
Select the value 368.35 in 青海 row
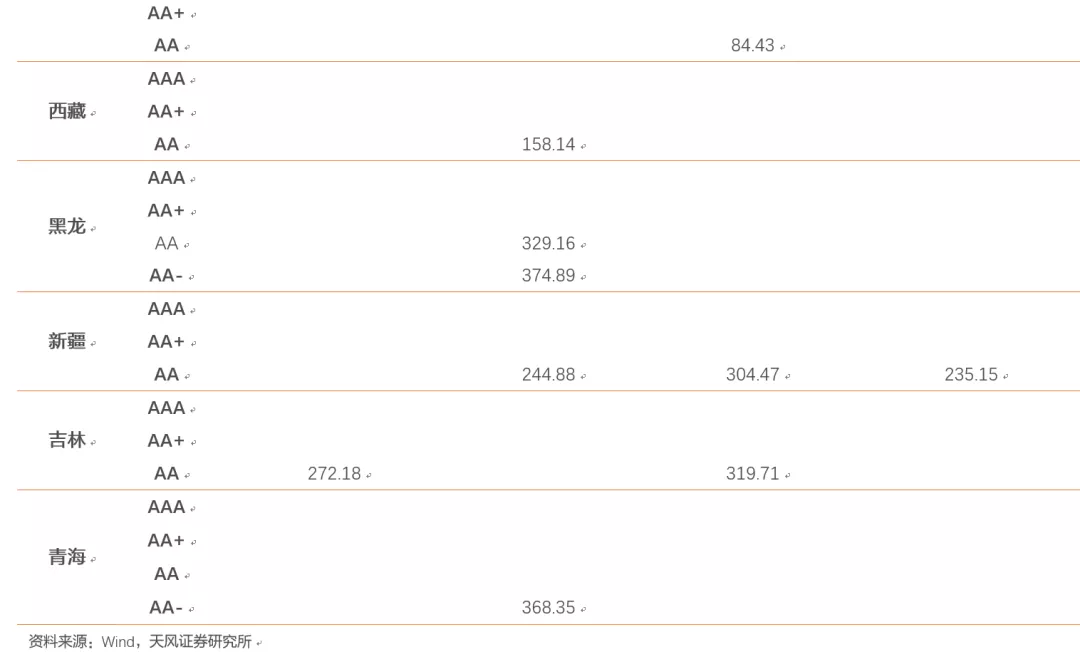(548, 607)
